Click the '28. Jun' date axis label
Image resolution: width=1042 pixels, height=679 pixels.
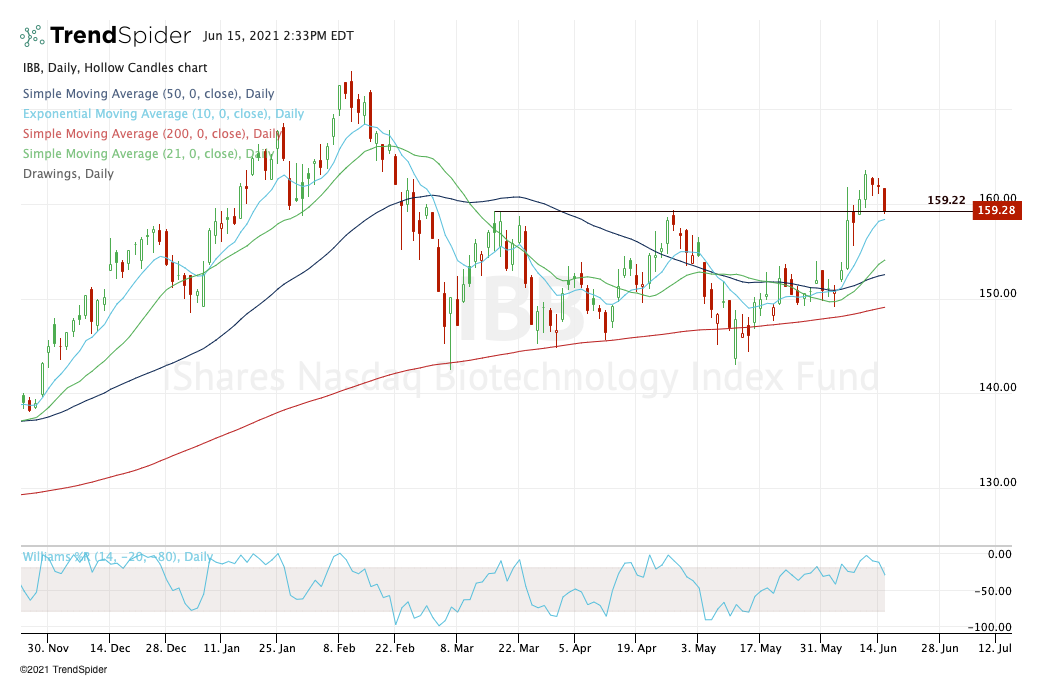[940, 648]
